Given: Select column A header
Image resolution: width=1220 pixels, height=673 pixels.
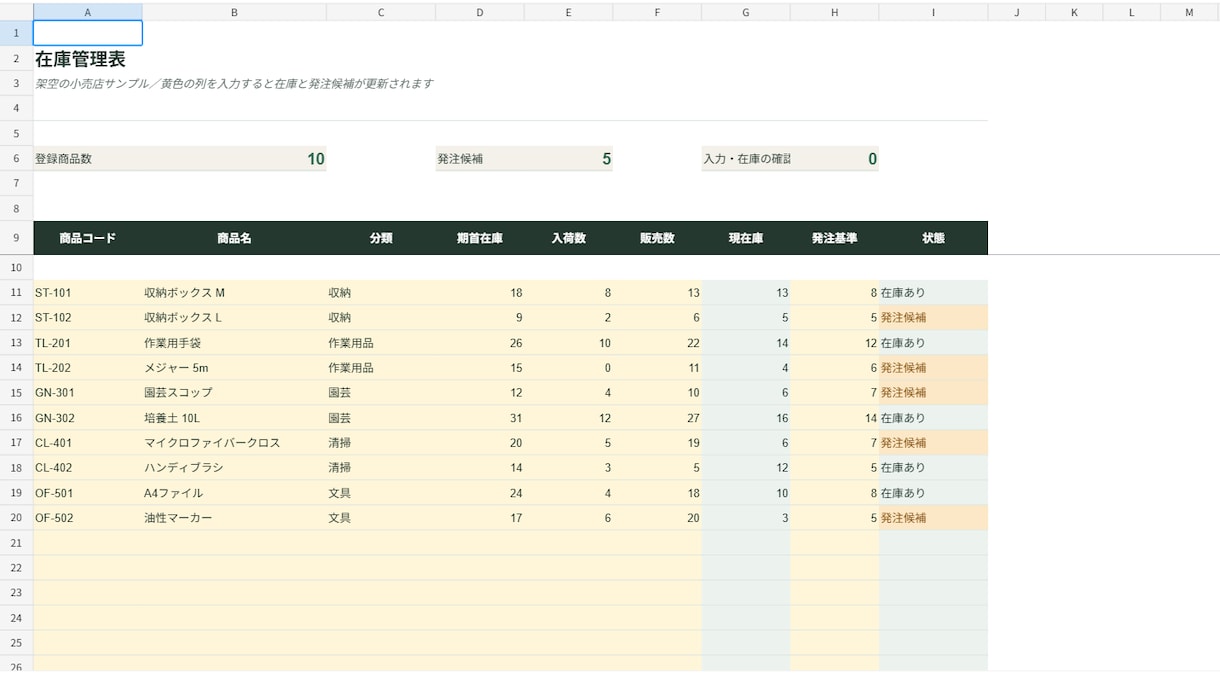Looking at the screenshot, I should (x=88, y=12).
